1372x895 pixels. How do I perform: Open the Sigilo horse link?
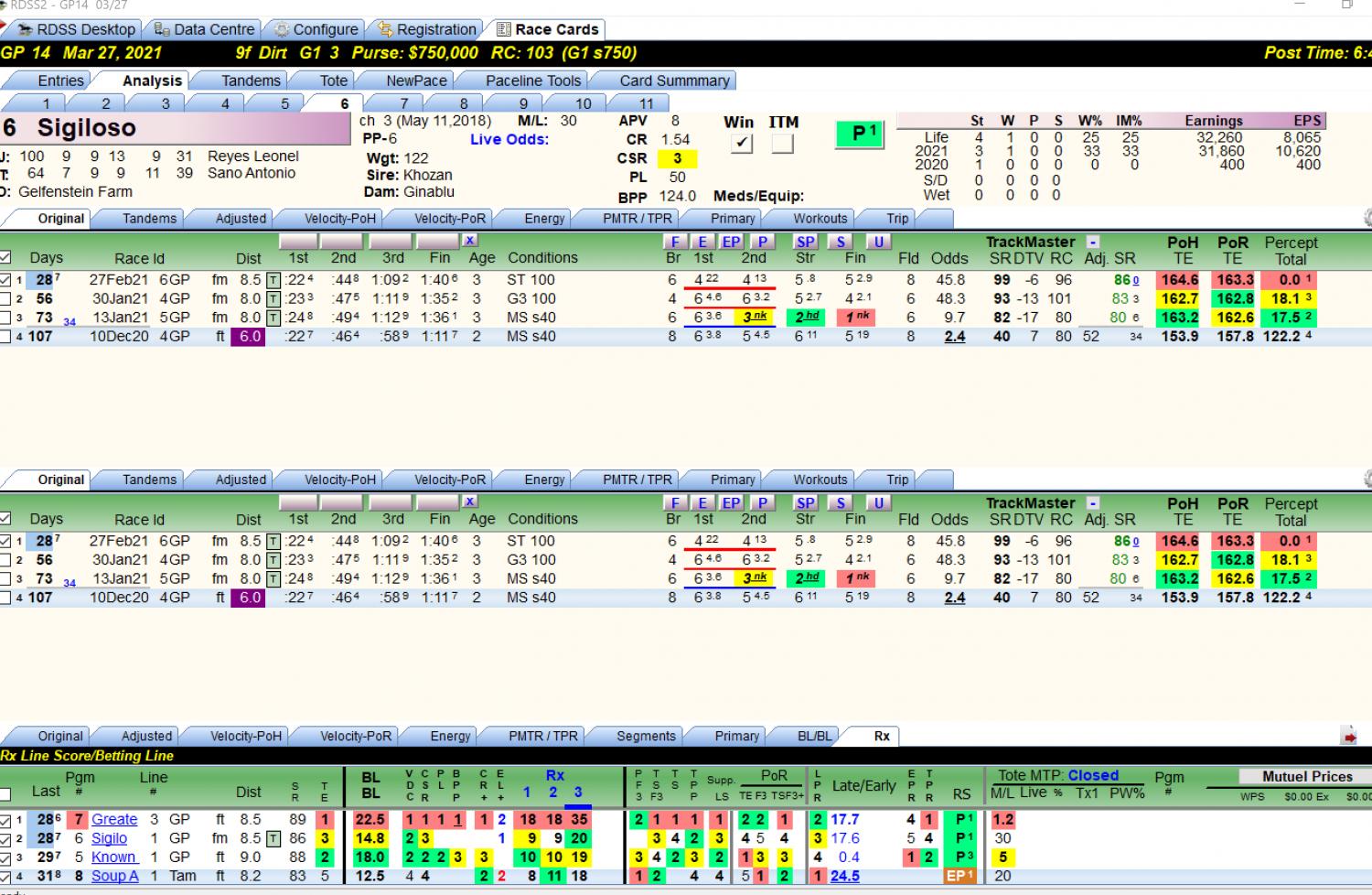[x=109, y=839]
